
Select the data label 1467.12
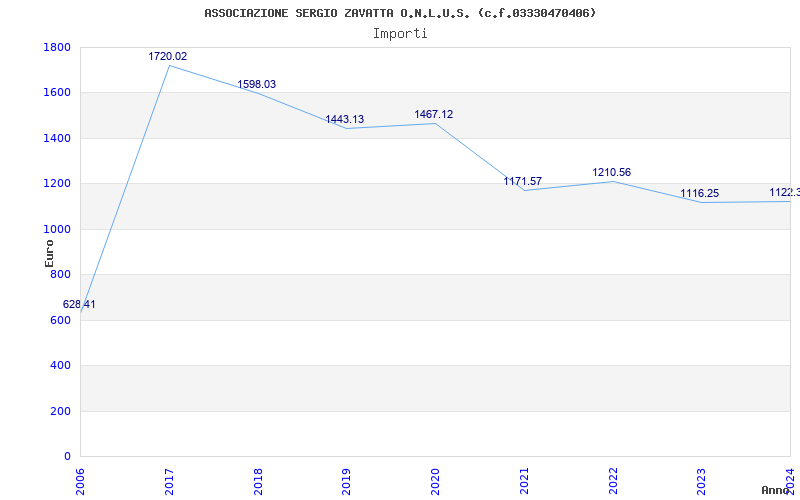point(434,115)
